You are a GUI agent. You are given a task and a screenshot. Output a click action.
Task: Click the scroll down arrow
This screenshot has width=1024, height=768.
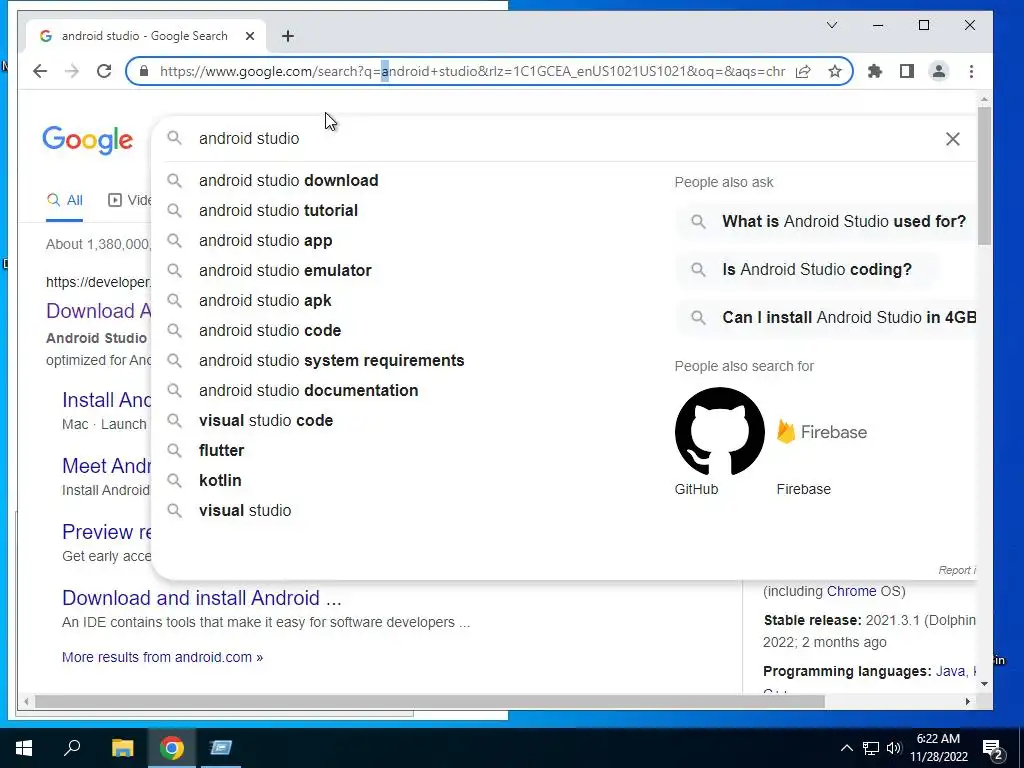984,684
